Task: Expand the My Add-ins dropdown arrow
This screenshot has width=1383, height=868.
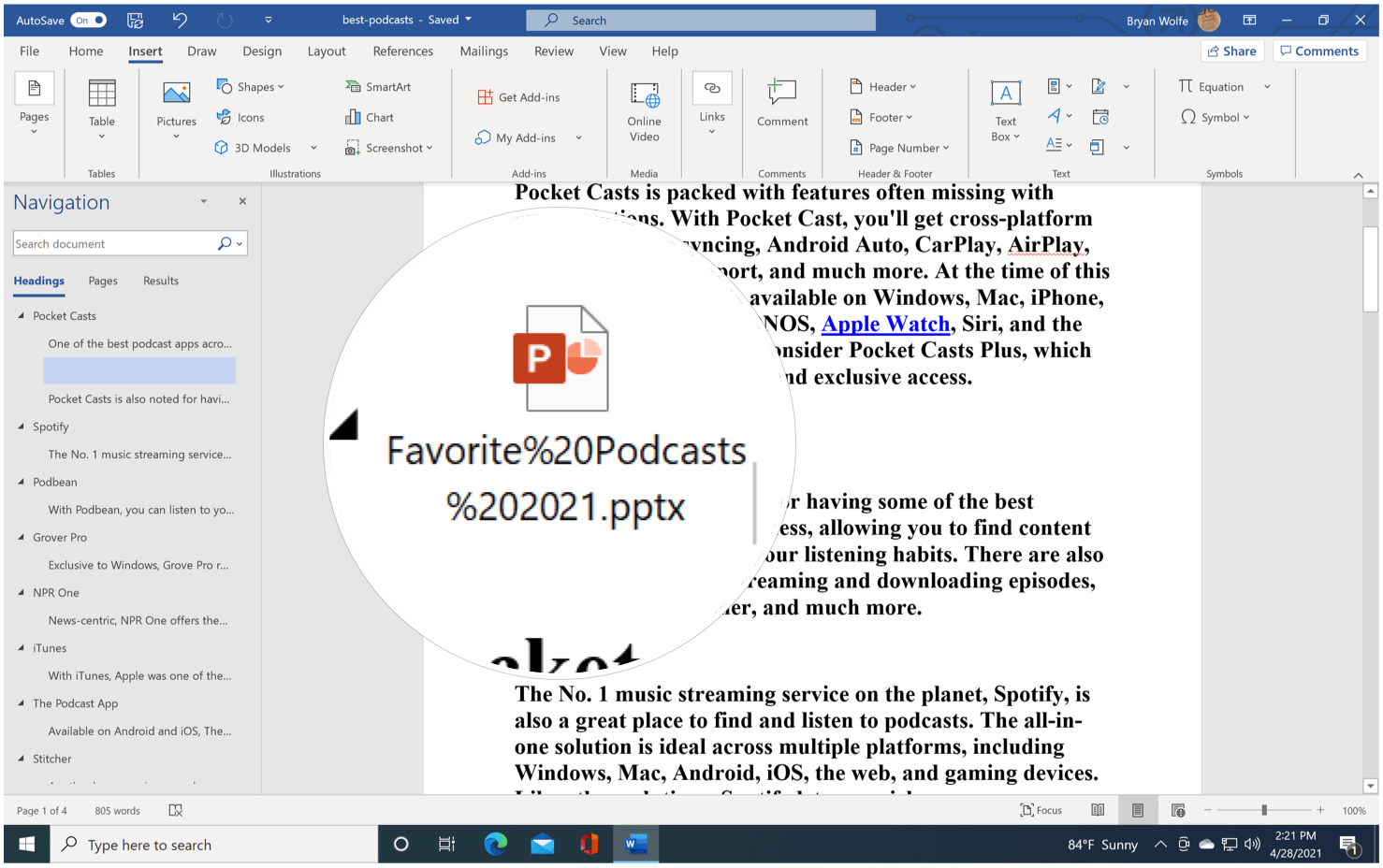Action: click(578, 137)
